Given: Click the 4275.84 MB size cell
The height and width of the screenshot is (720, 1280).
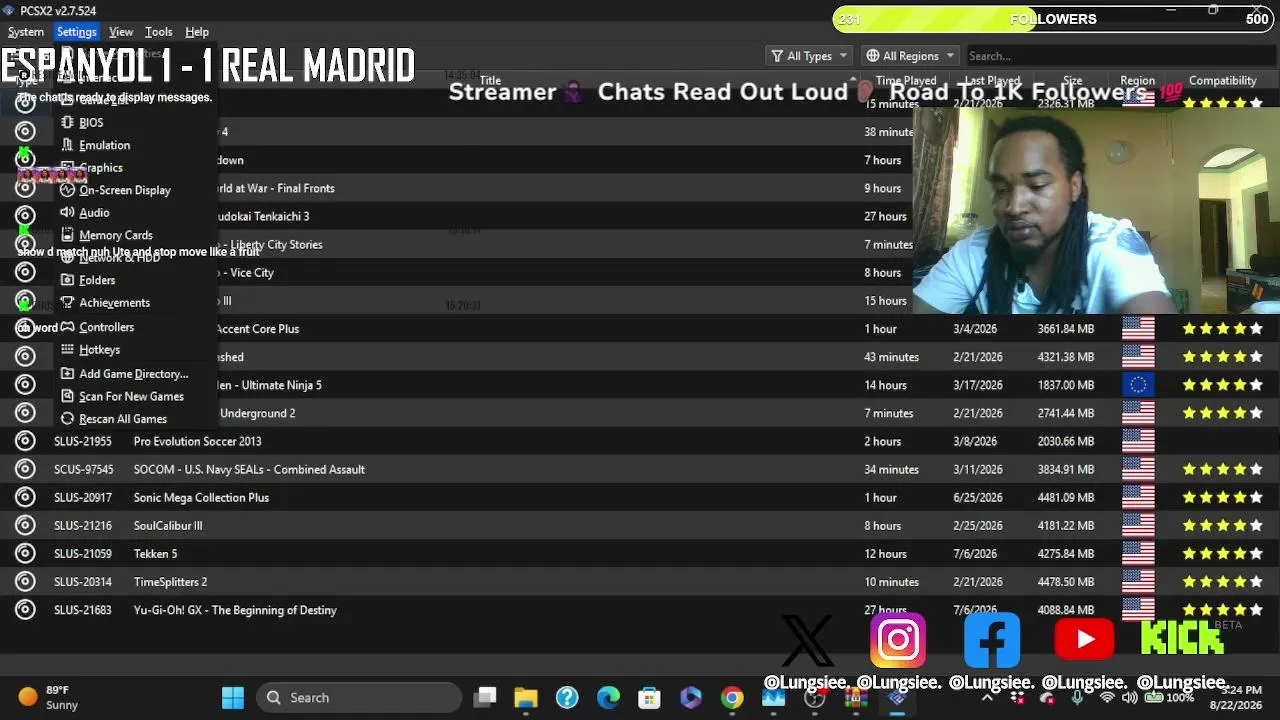Looking at the screenshot, I should coord(1066,554).
